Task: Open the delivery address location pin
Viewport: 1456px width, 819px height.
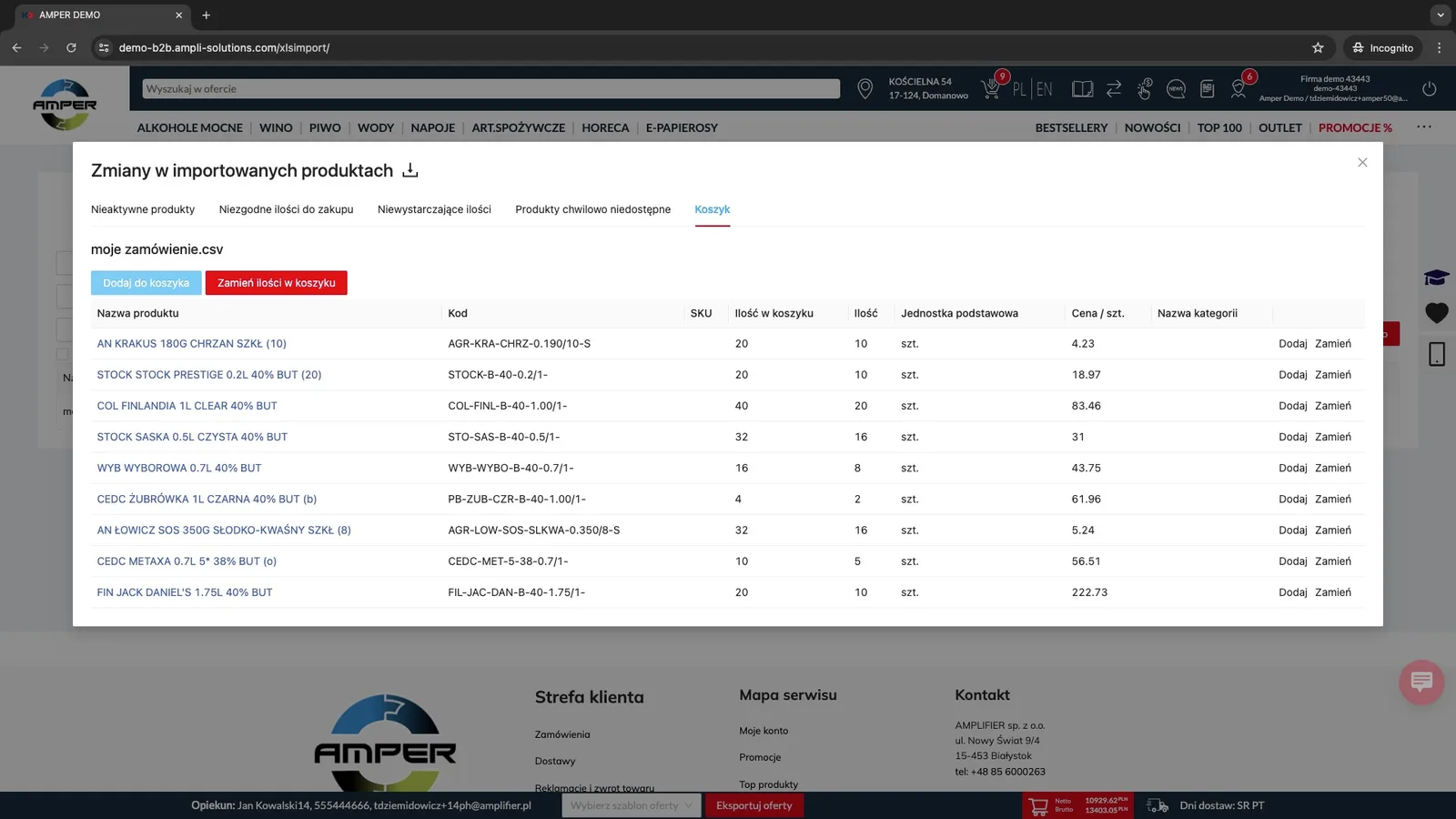Action: [865, 88]
